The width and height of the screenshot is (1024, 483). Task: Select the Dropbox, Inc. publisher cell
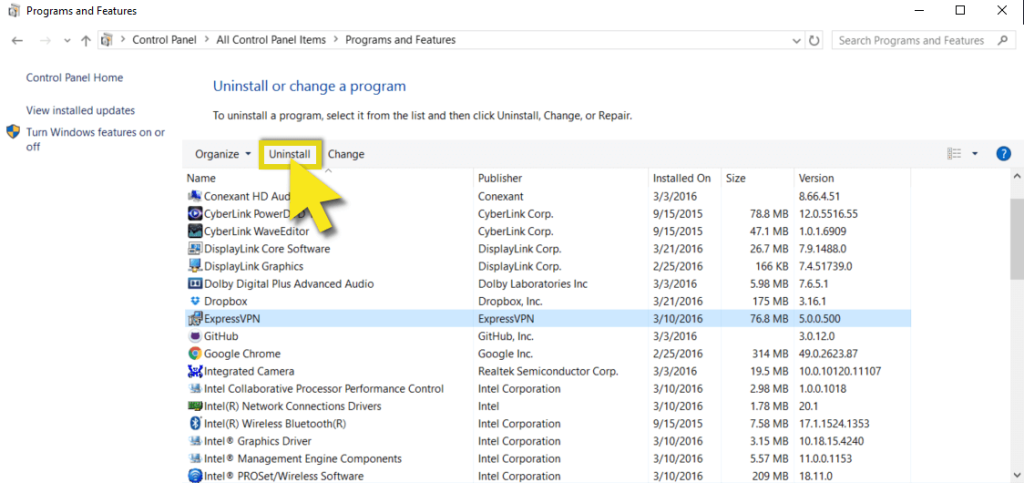point(509,302)
